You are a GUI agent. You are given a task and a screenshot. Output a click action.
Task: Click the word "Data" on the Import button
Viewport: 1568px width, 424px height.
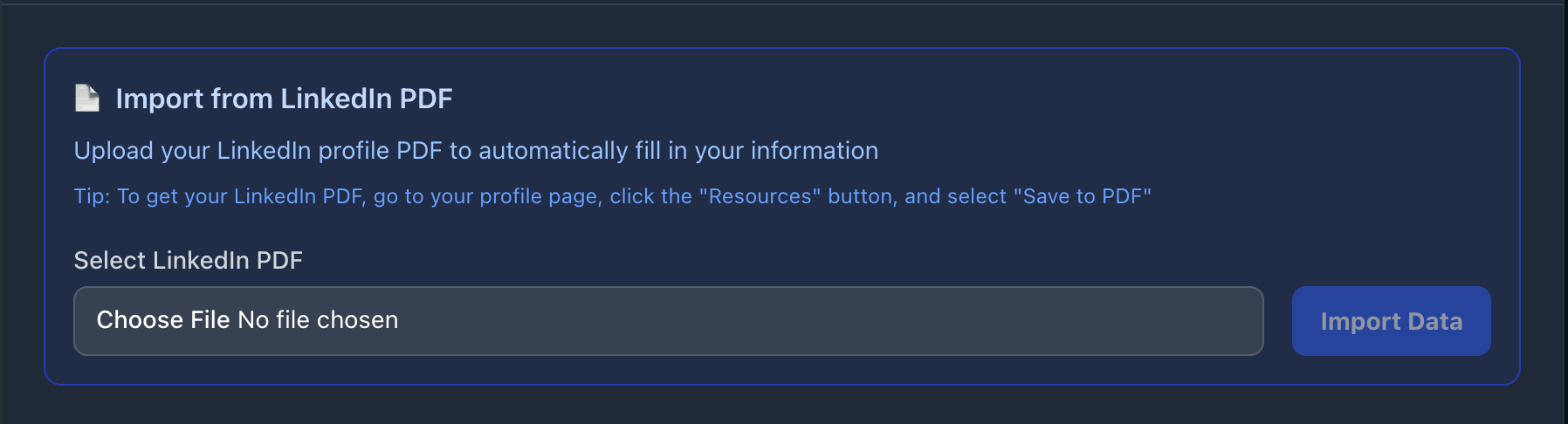click(1434, 321)
